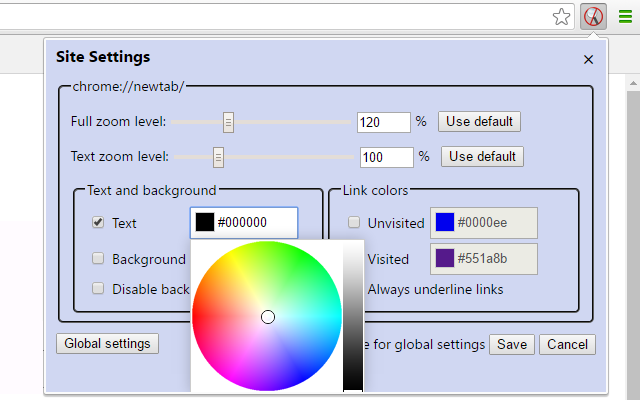640x400 pixels.
Task: Save the site settings
Action: [x=512, y=344]
